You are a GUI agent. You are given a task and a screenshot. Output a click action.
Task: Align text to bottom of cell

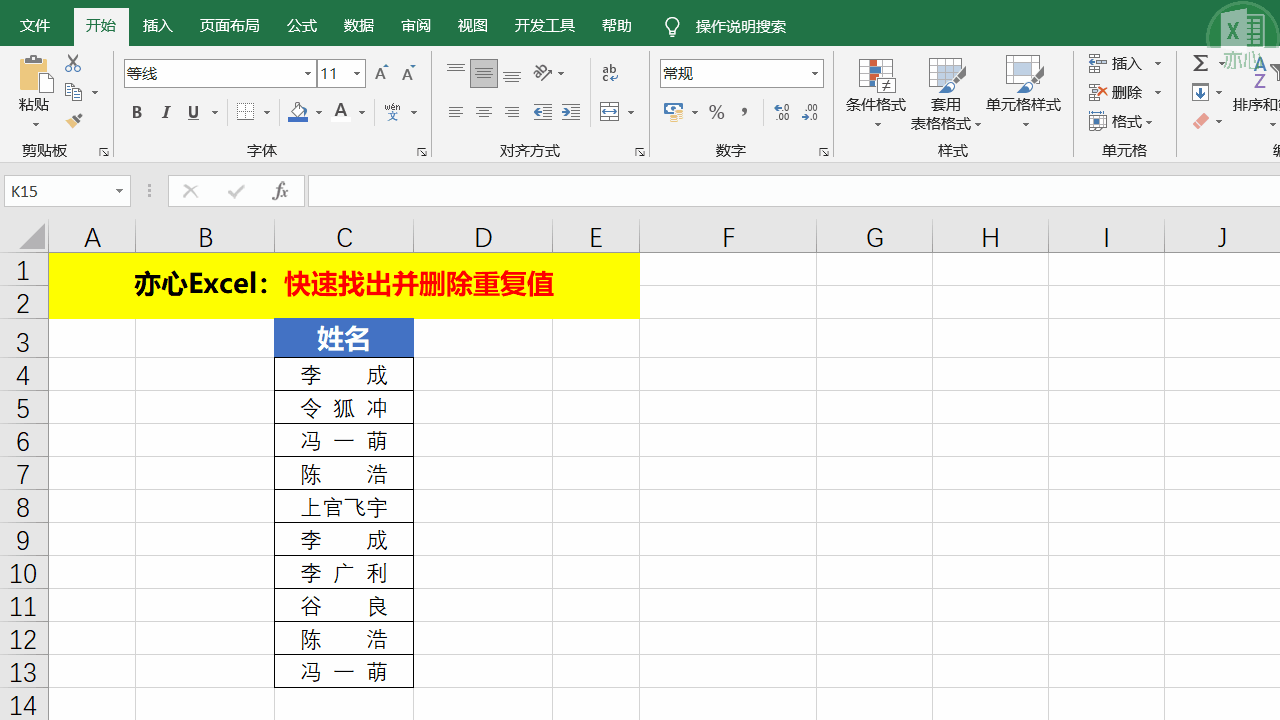tap(512, 73)
